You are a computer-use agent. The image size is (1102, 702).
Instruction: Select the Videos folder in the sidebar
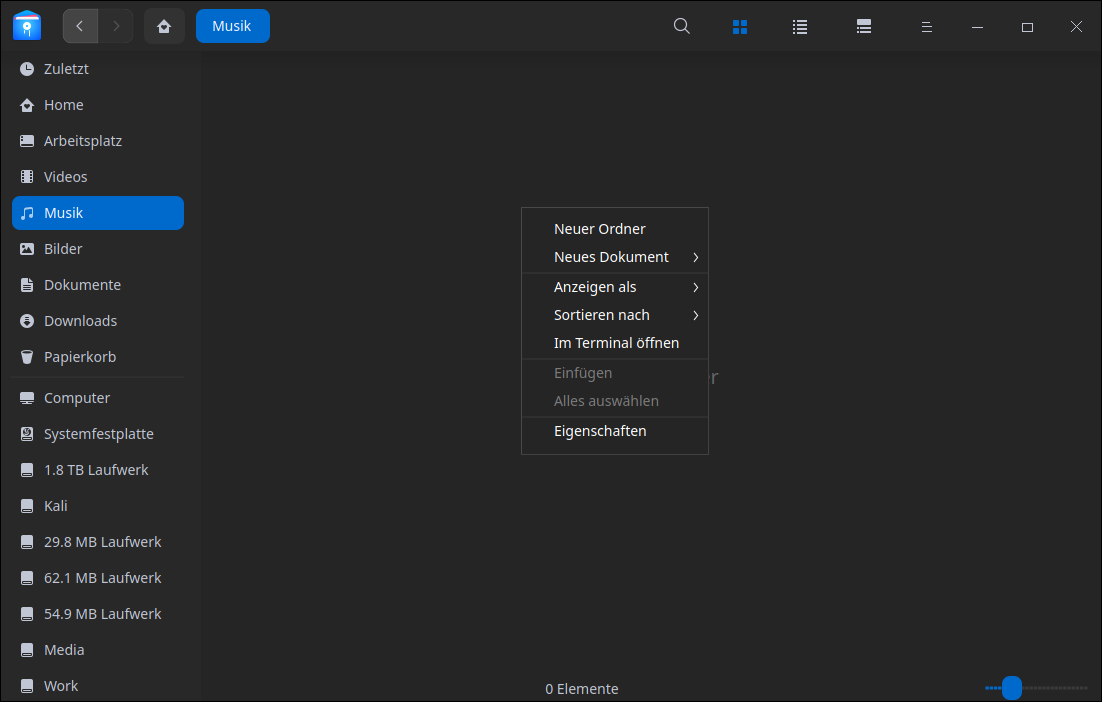[65, 176]
